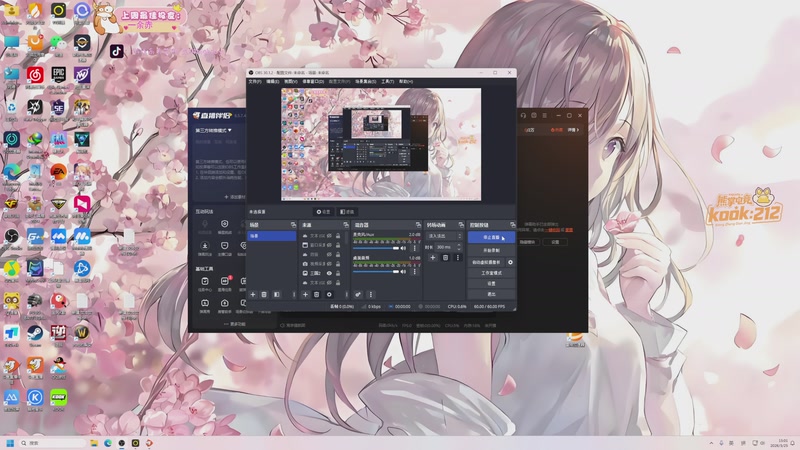Open the 编辑(E) menu in OBS
Screen dimensions: 800x450
[272, 82]
